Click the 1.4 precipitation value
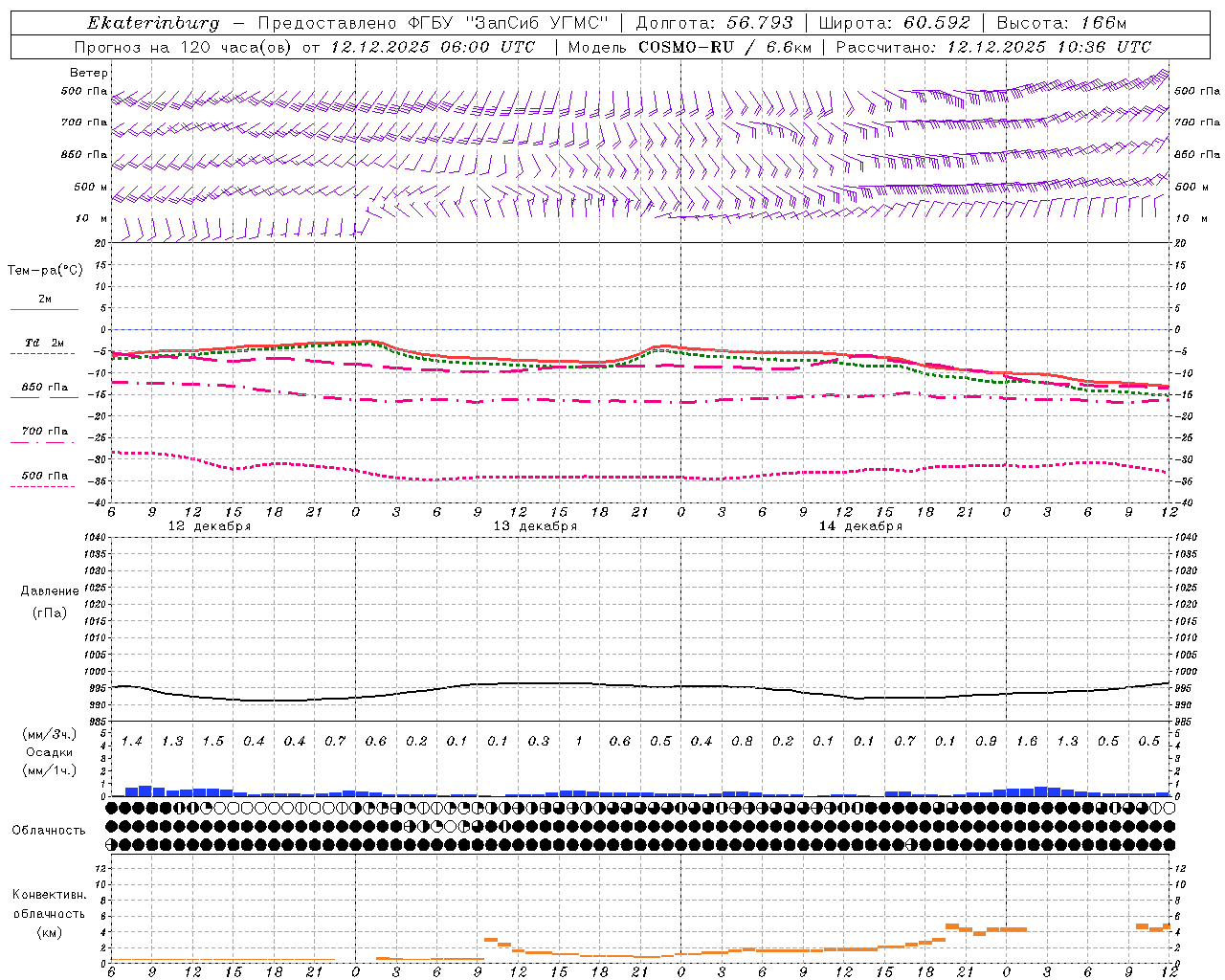The width and height of the screenshot is (1225, 980). pyautogui.click(x=132, y=742)
